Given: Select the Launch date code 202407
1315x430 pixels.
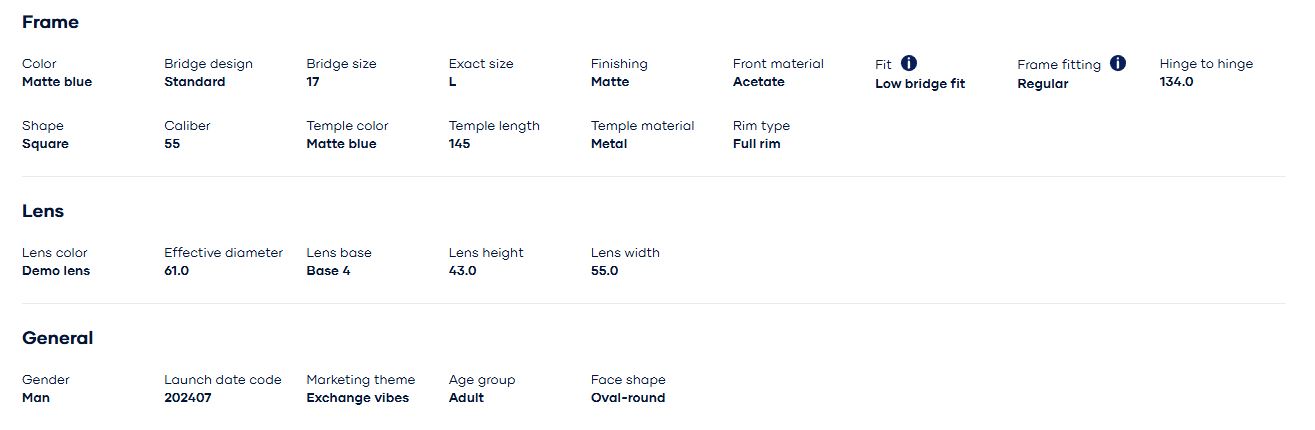Looking at the screenshot, I should click(x=187, y=398).
